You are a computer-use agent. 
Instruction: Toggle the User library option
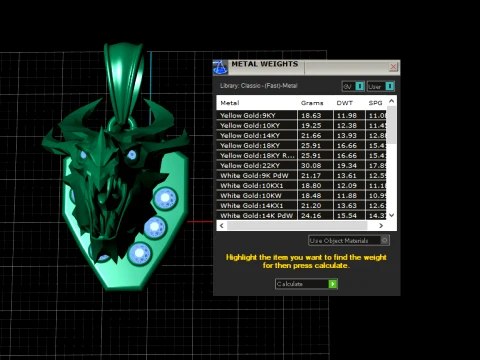point(381,86)
